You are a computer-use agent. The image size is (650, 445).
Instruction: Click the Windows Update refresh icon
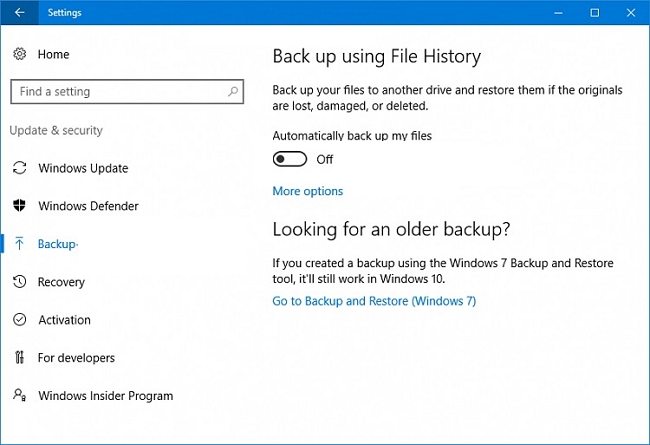(x=19, y=168)
